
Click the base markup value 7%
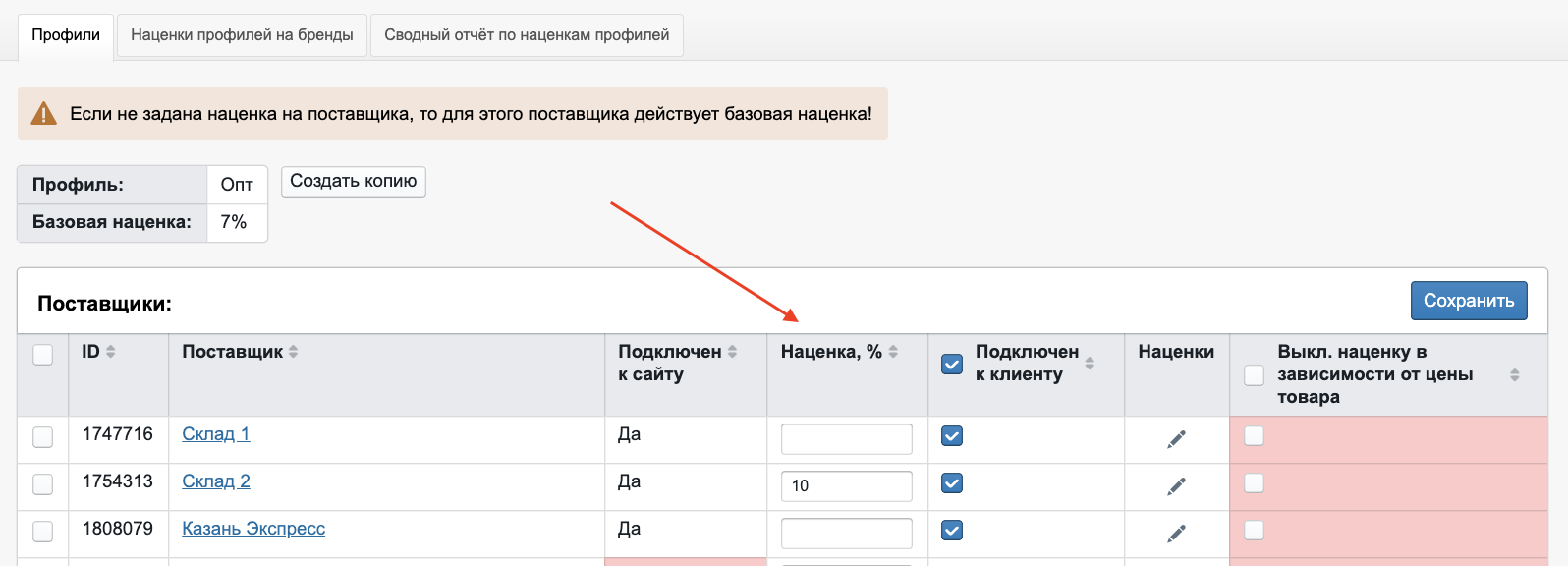click(x=234, y=222)
